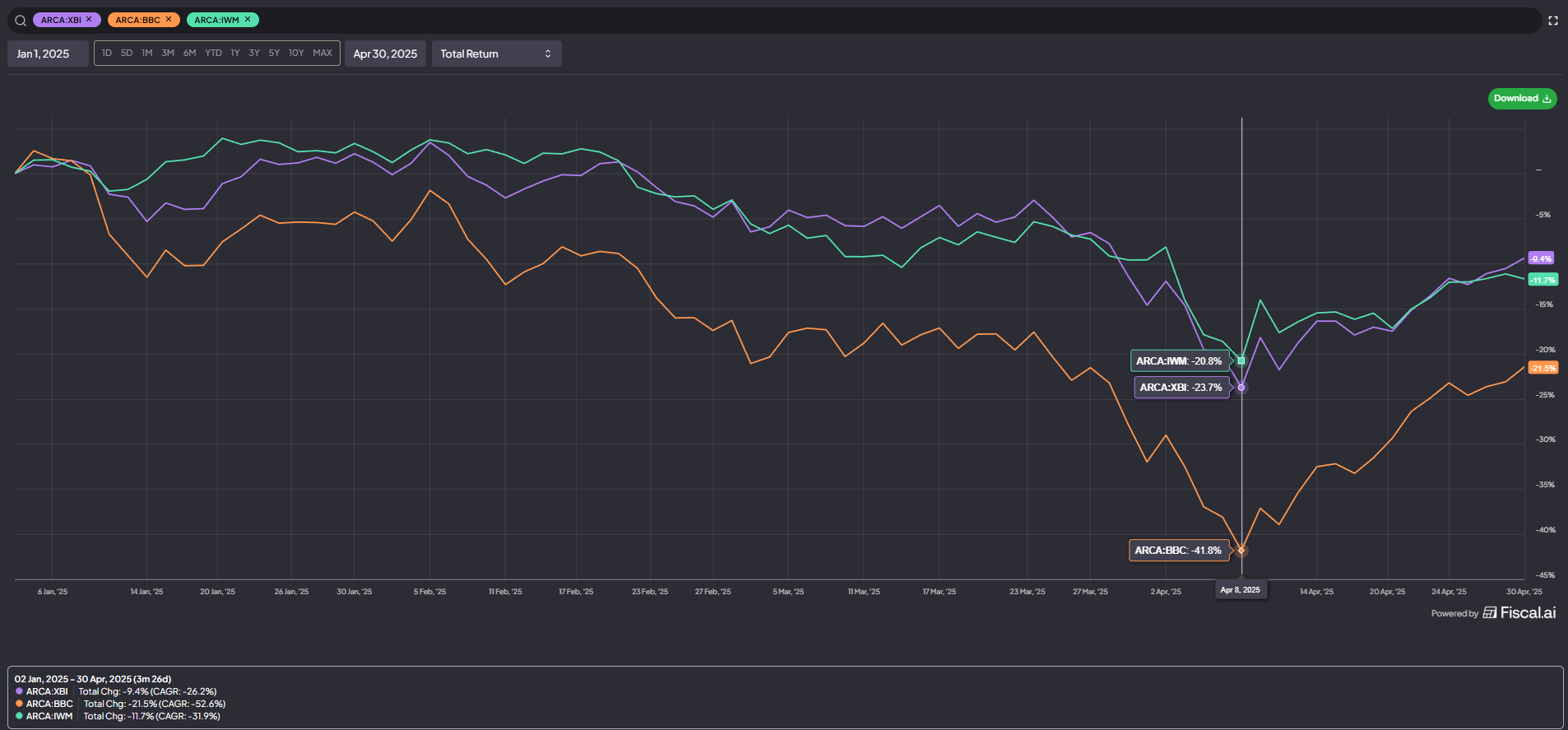Remove the ARCA:BBC ticker chip
Screen dimensions: 1568x730
169,19
